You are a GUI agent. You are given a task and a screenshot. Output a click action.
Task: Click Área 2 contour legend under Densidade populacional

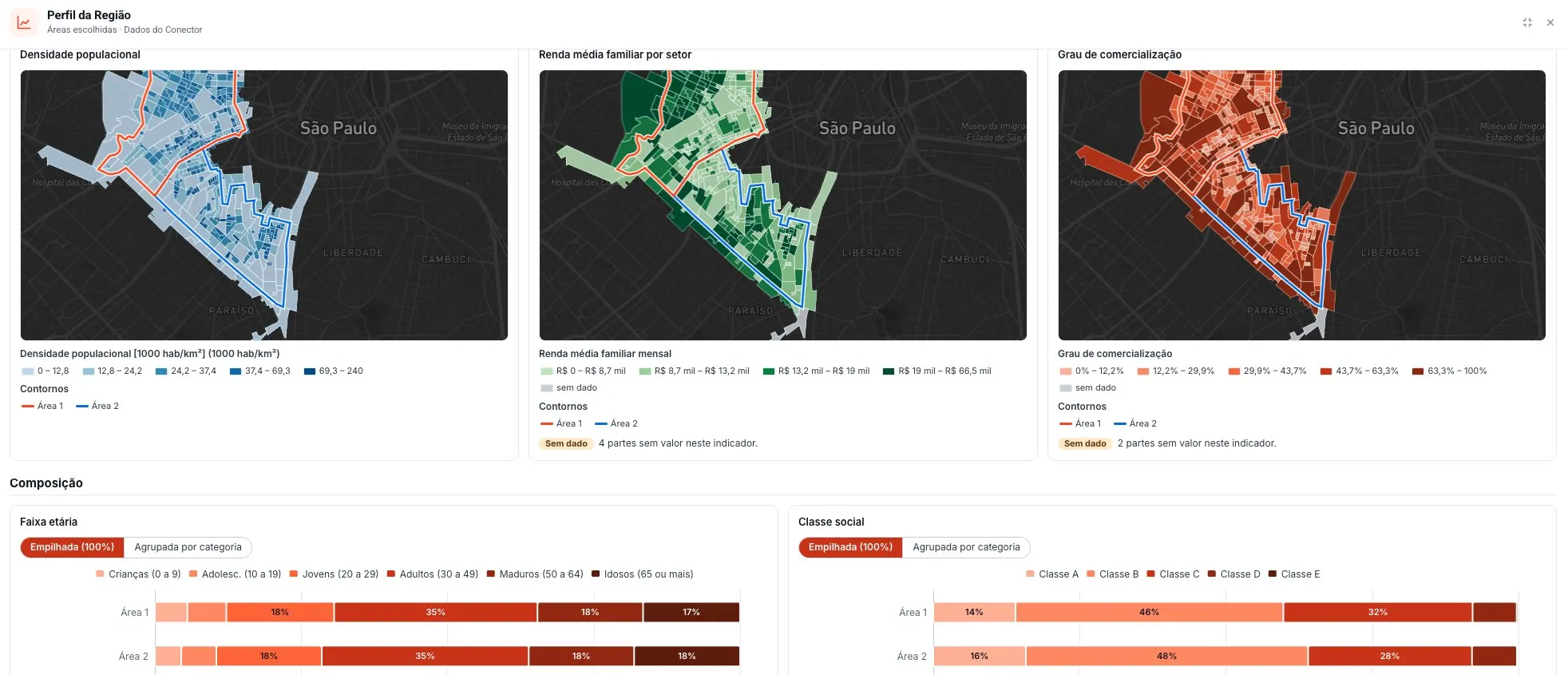click(97, 407)
